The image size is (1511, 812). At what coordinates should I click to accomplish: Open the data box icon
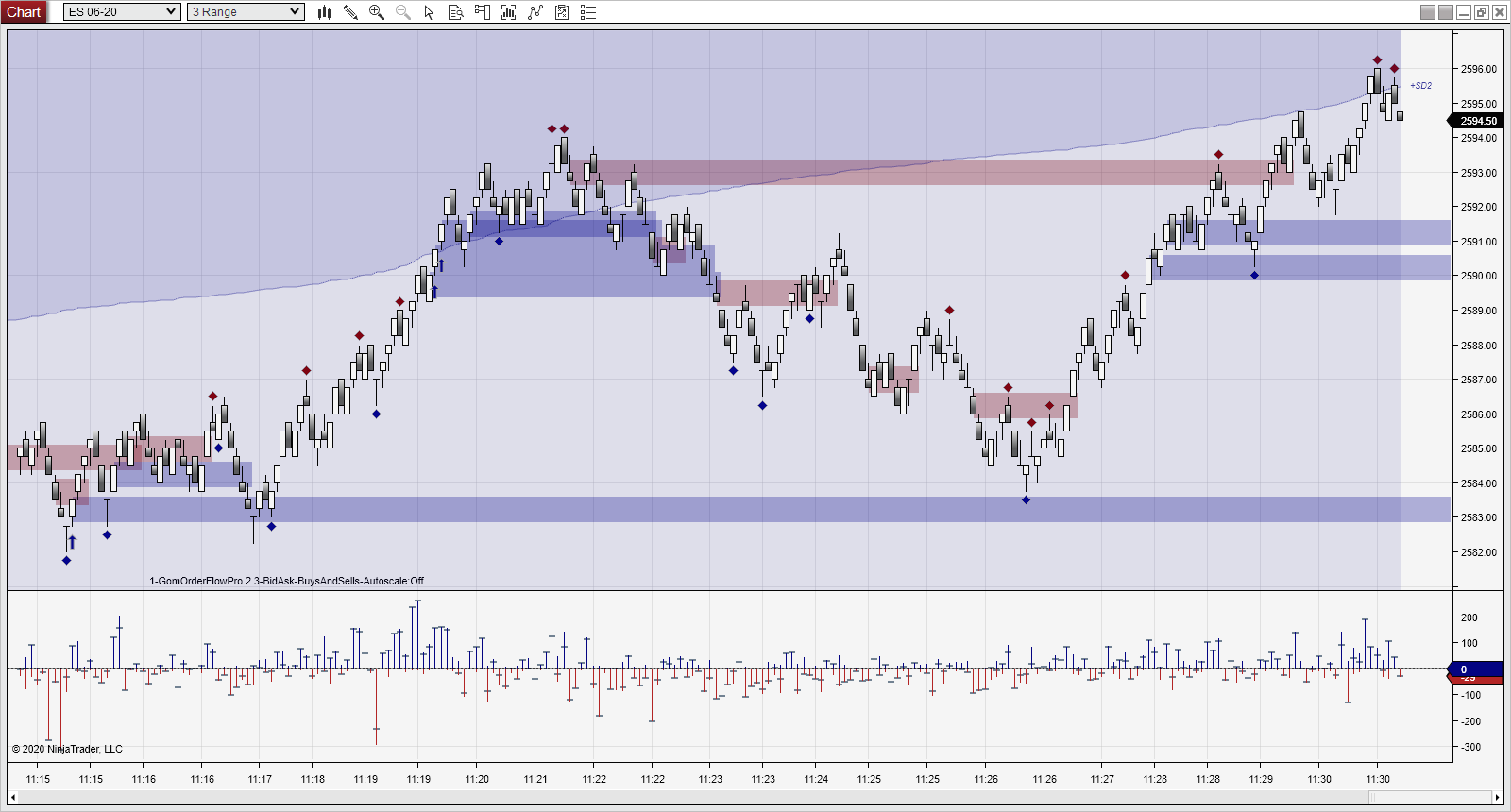(456, 12)
